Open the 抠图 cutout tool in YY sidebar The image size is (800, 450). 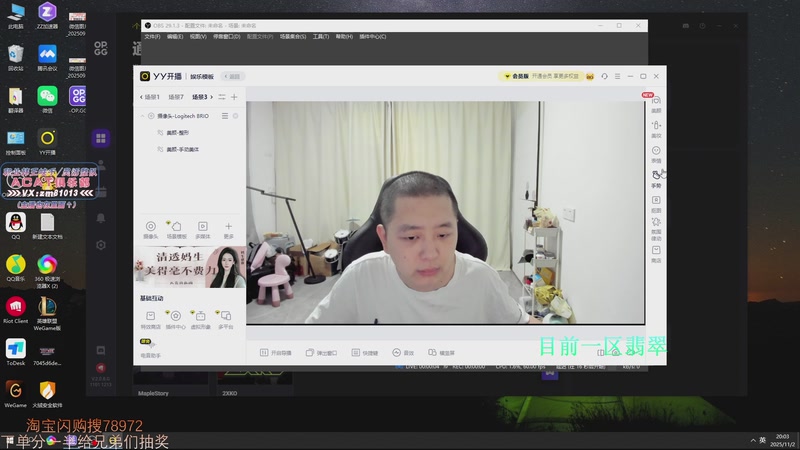[656, 204]
